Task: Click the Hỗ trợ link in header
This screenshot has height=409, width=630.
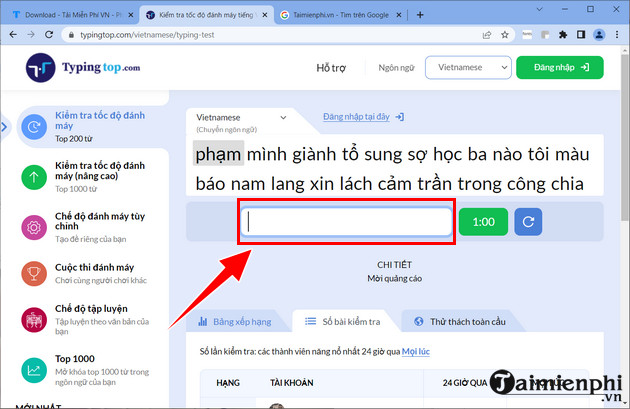Action: pyautogui.click(x=331, y=68)
